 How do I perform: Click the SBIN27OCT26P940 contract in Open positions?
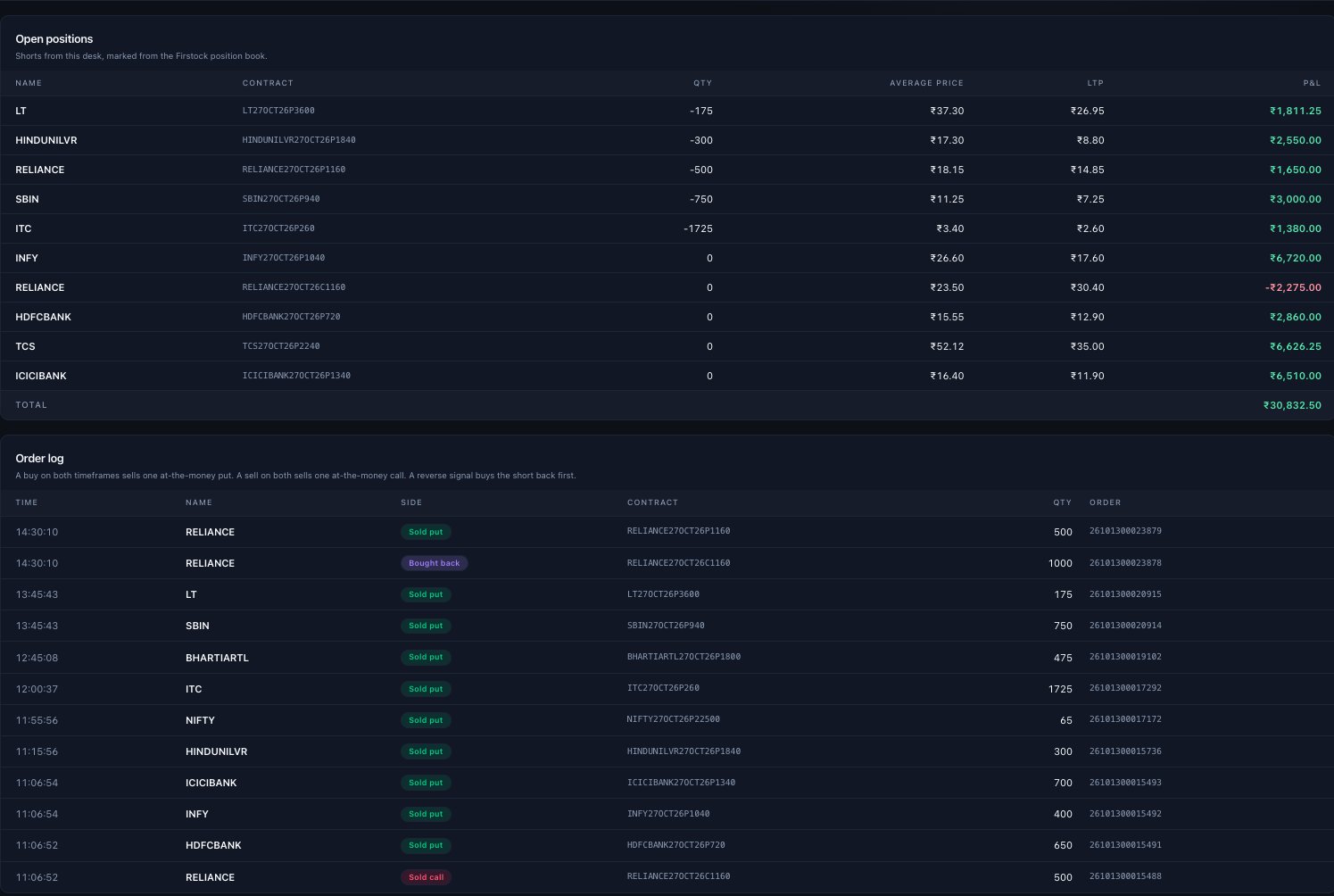coord(281,199)
